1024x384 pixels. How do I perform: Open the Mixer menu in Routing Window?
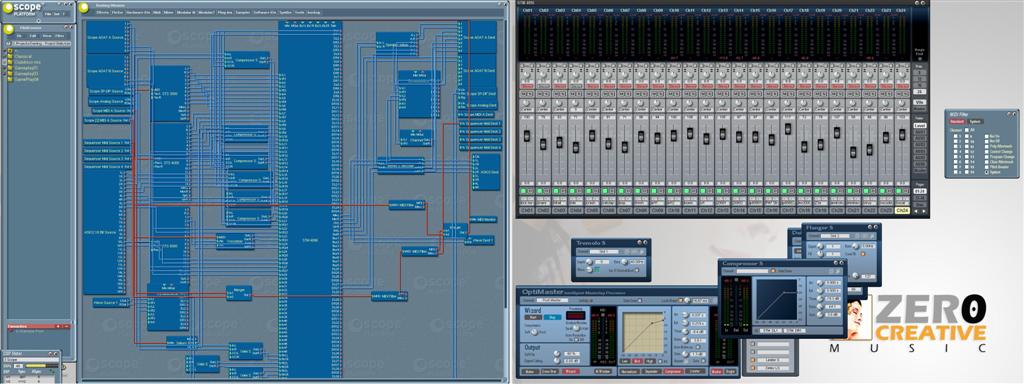click(168, 12)
